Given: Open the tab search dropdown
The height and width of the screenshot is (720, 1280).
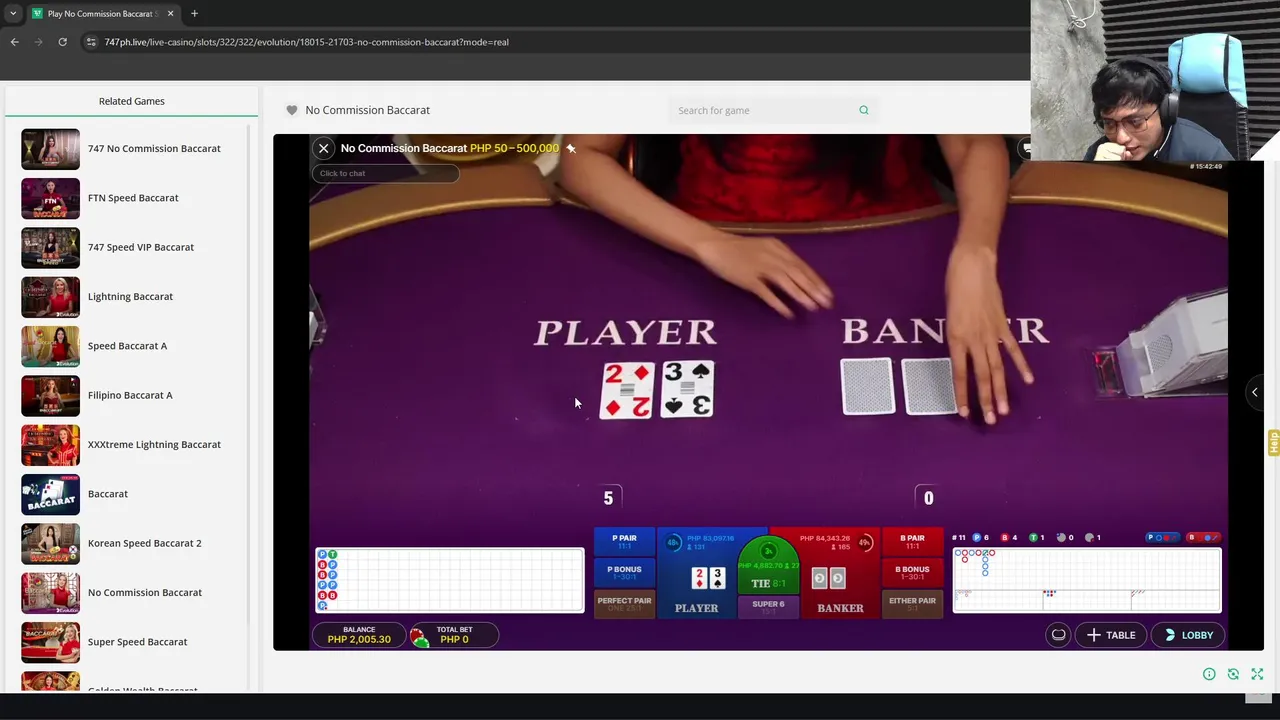Looking at the screenshot, I should click(13, 14).
